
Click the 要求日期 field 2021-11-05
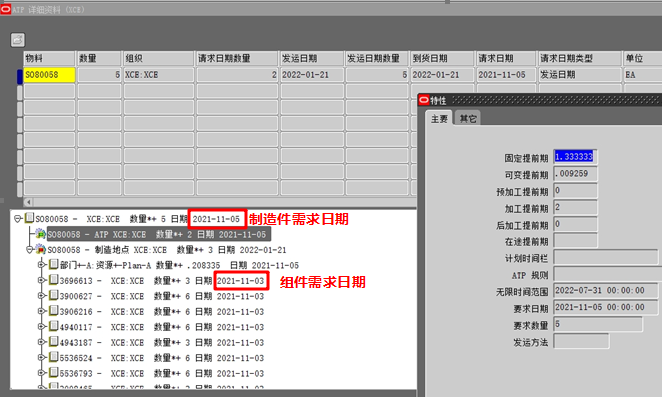[606, 307]
